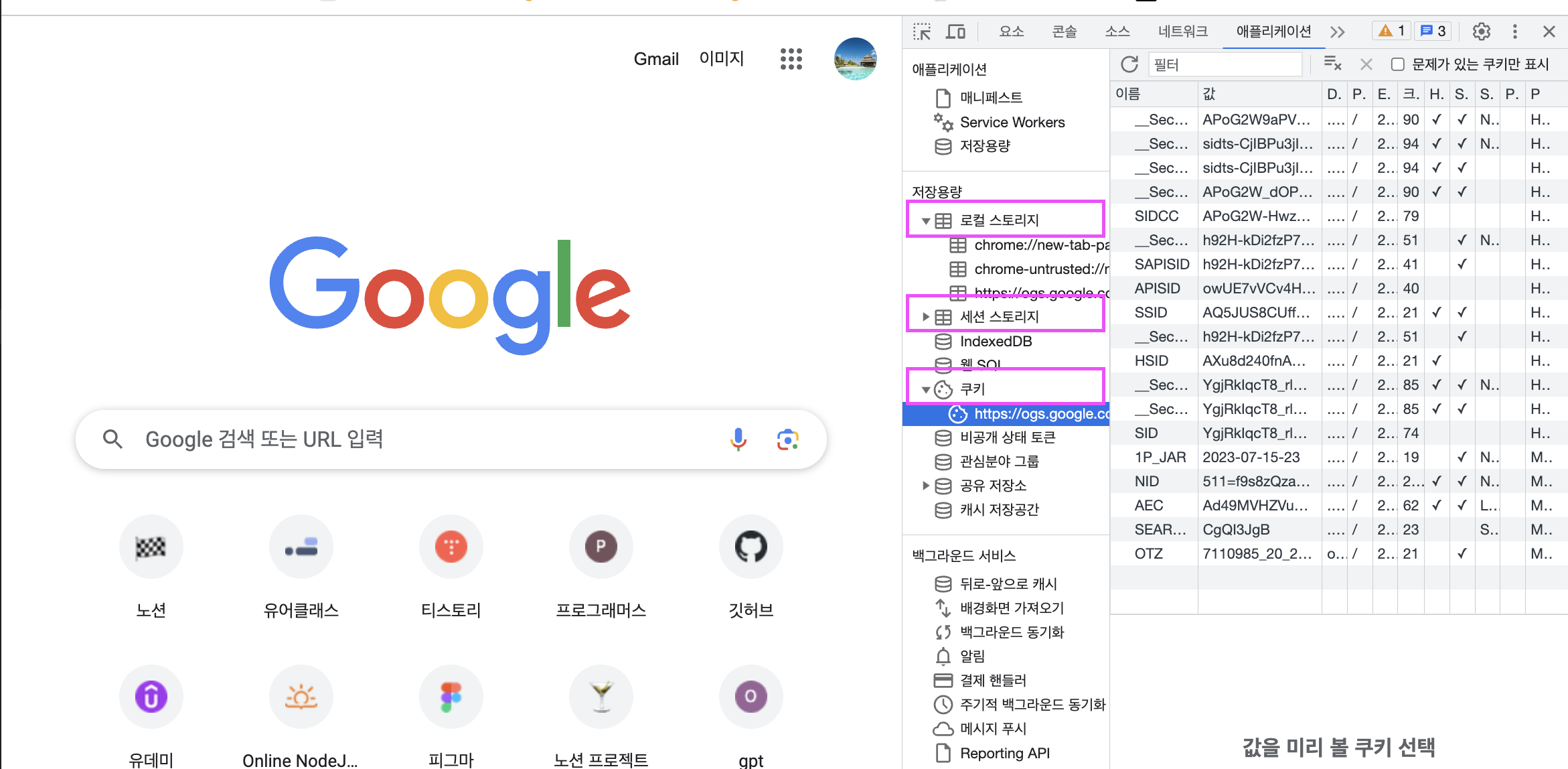Collapse the 쿠키 tree node
The height and width of the screenshot is (769, 1568).
click(925, 389)
